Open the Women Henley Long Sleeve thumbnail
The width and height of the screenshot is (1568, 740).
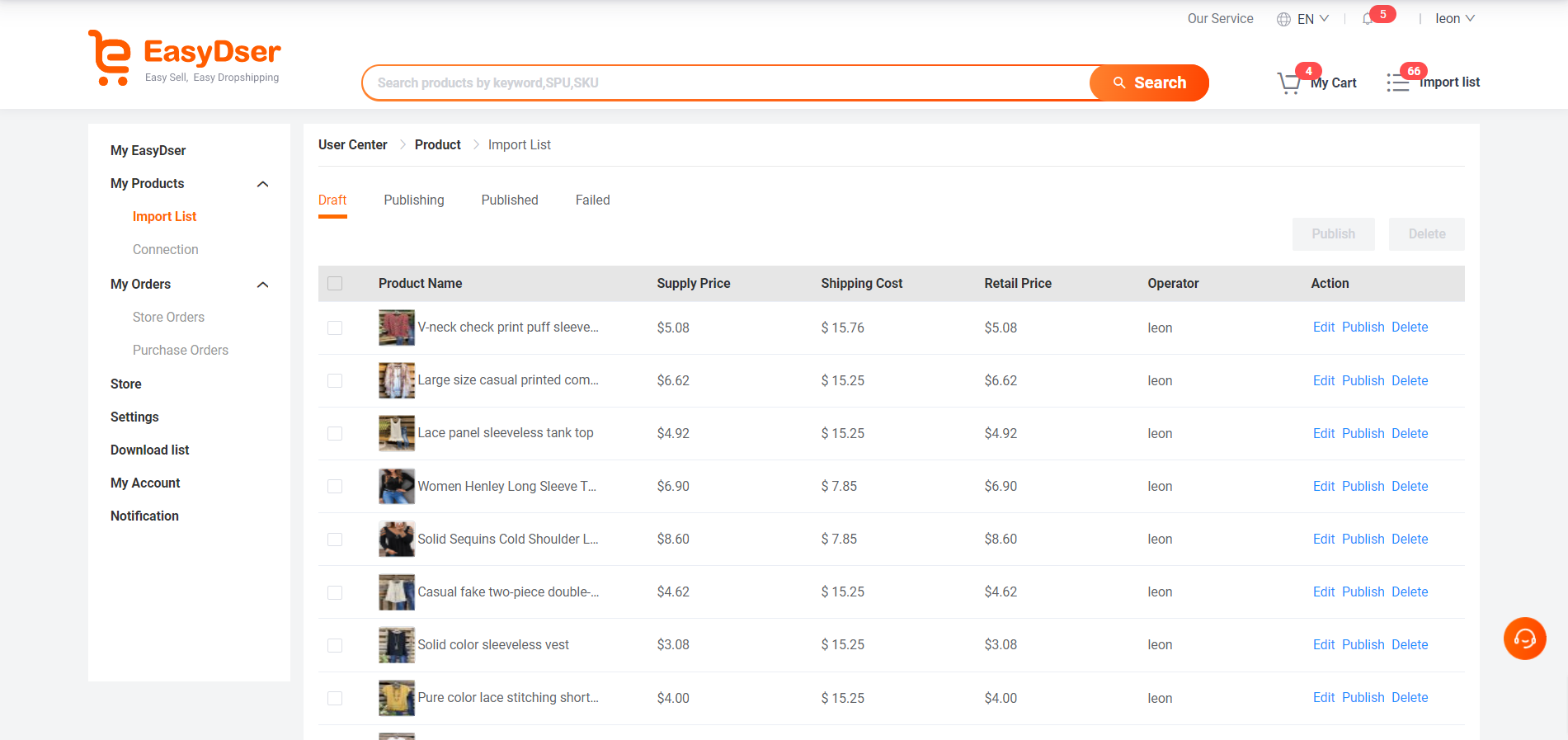397,486
